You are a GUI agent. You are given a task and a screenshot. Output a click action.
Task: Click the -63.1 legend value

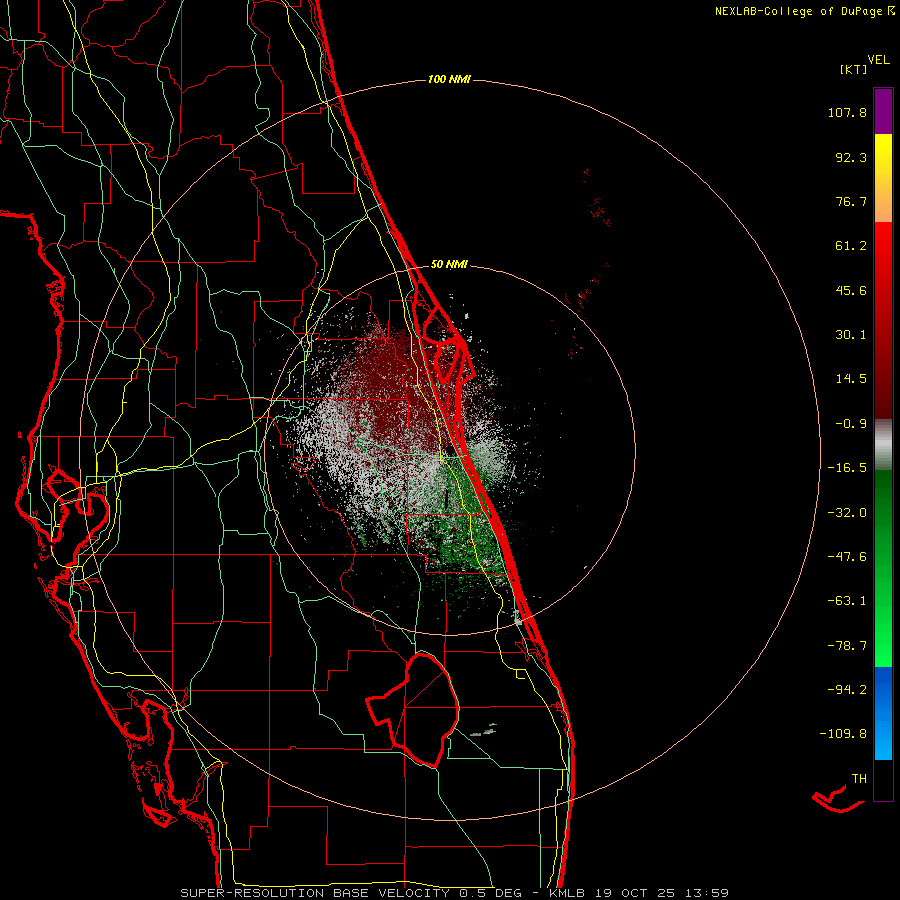847,601
